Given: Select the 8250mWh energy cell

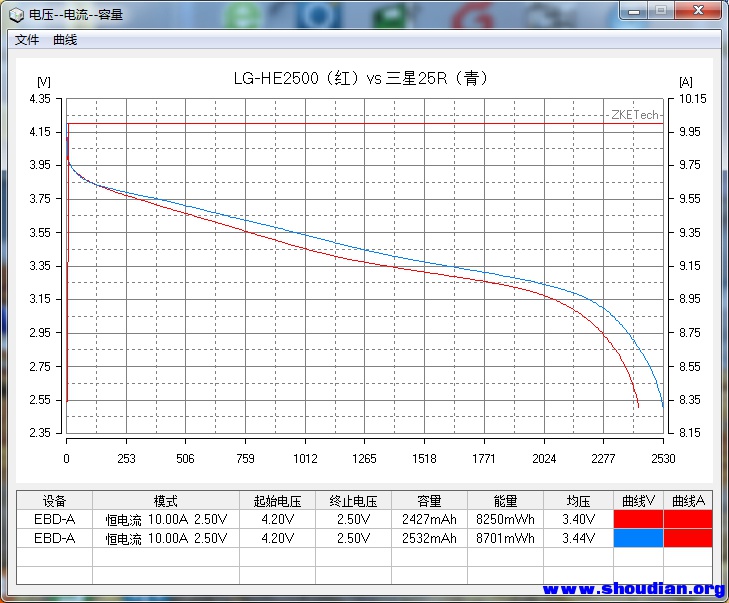Looking at the screenshot, I should [505, 519].
